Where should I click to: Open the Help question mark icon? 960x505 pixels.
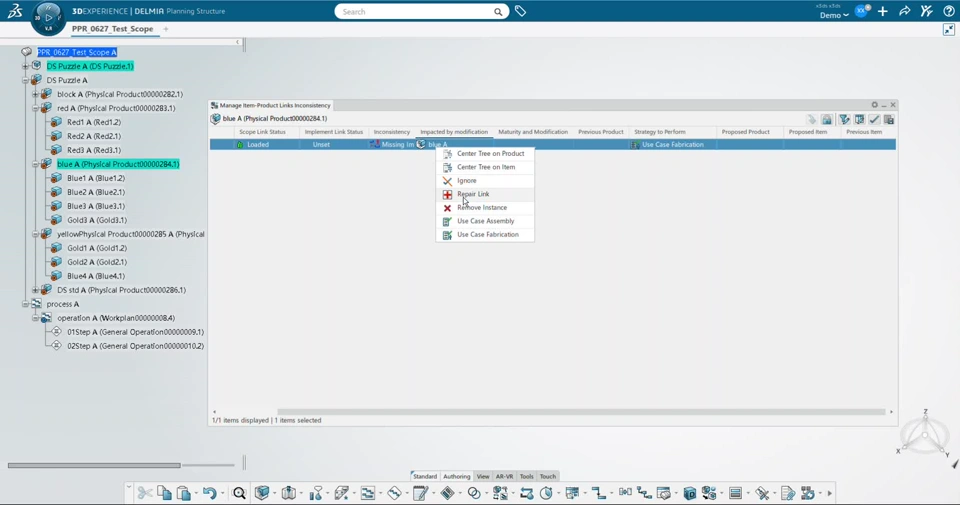click(948, 11)
